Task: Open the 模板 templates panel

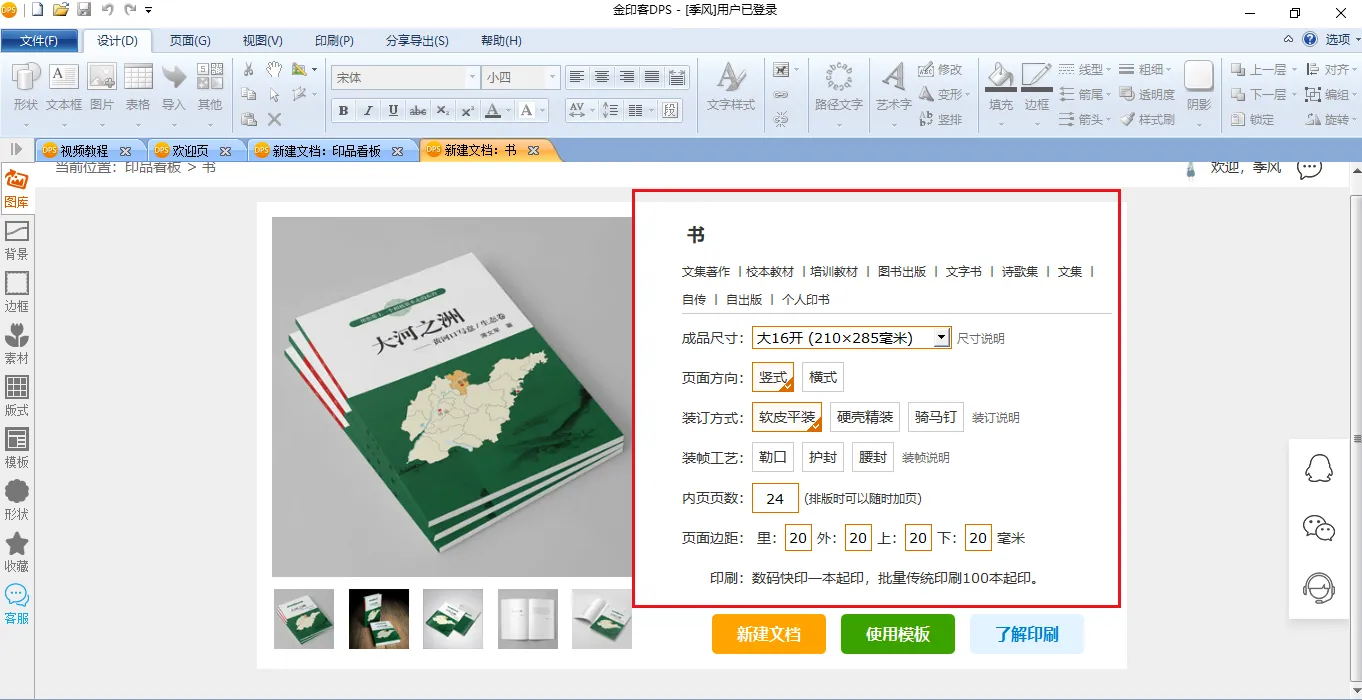Action: click(16, 449)
